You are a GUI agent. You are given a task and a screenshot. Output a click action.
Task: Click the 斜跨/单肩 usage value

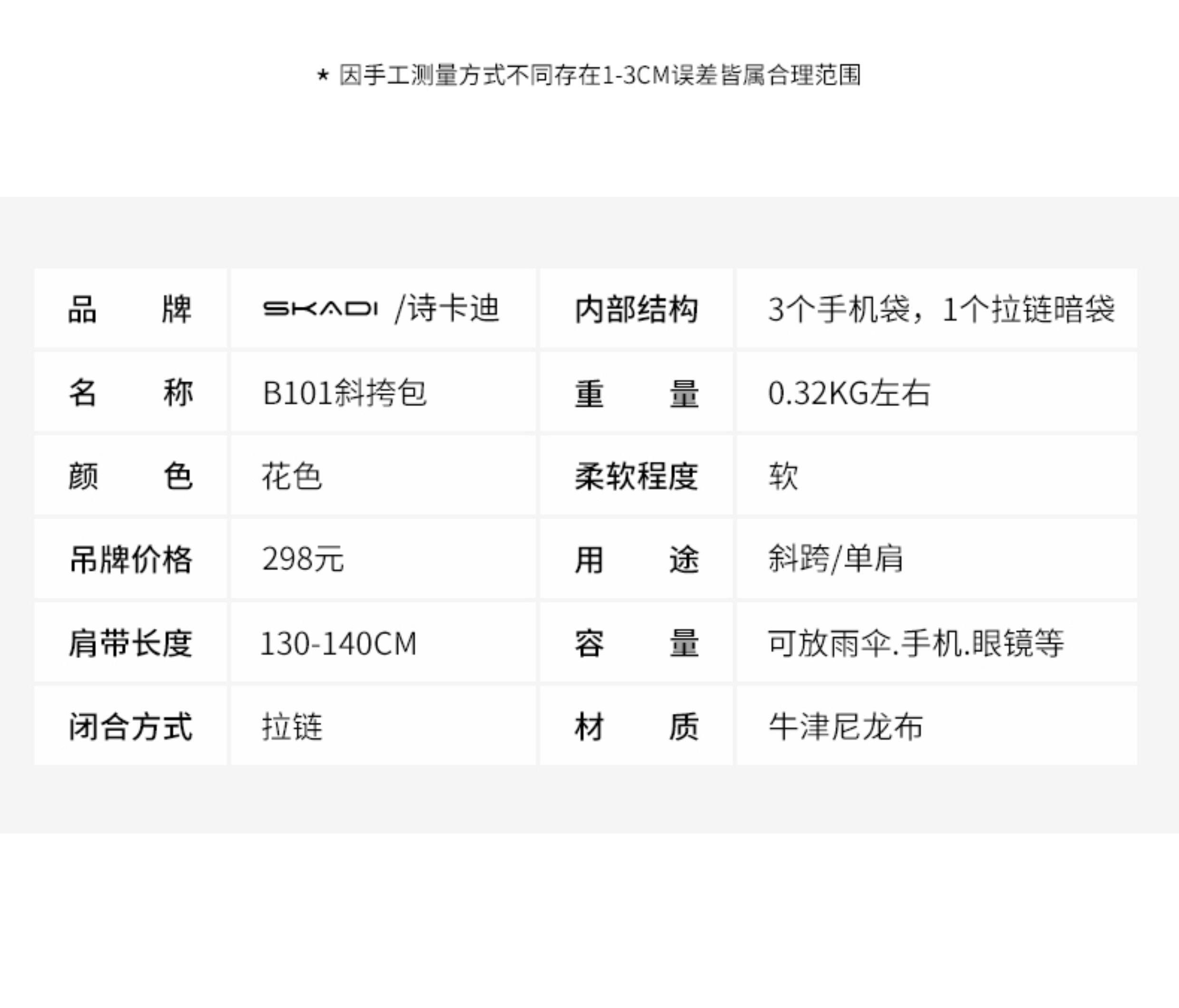point(835,559)
